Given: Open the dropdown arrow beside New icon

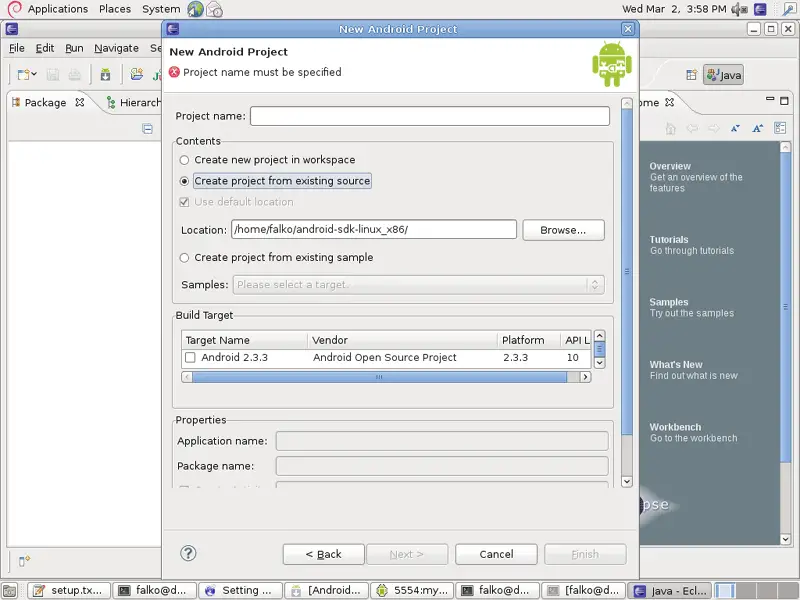Looking at the screenshot, I should pyautogui.click(x=34, y=74).
